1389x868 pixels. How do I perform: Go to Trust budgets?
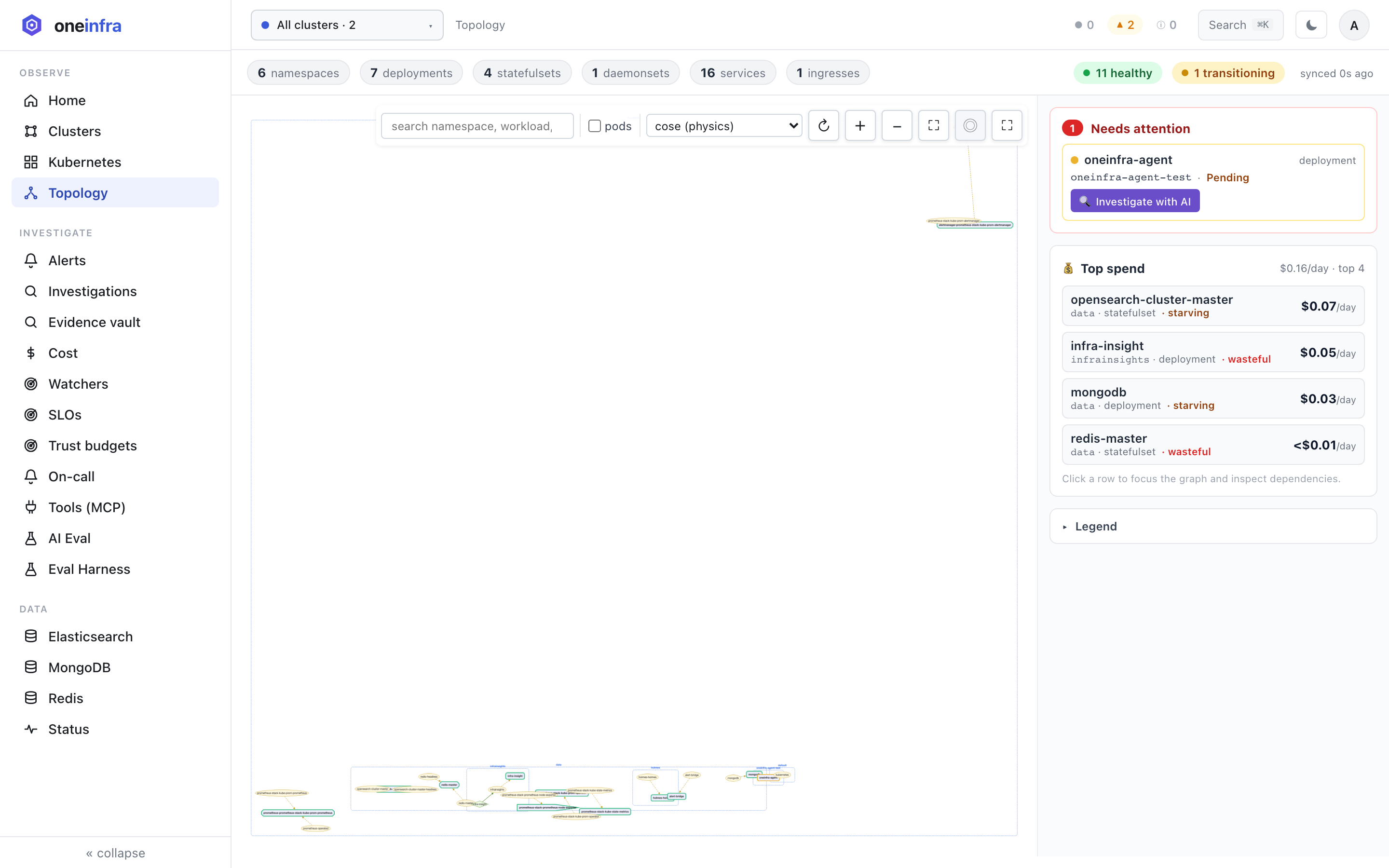(115, 446)
